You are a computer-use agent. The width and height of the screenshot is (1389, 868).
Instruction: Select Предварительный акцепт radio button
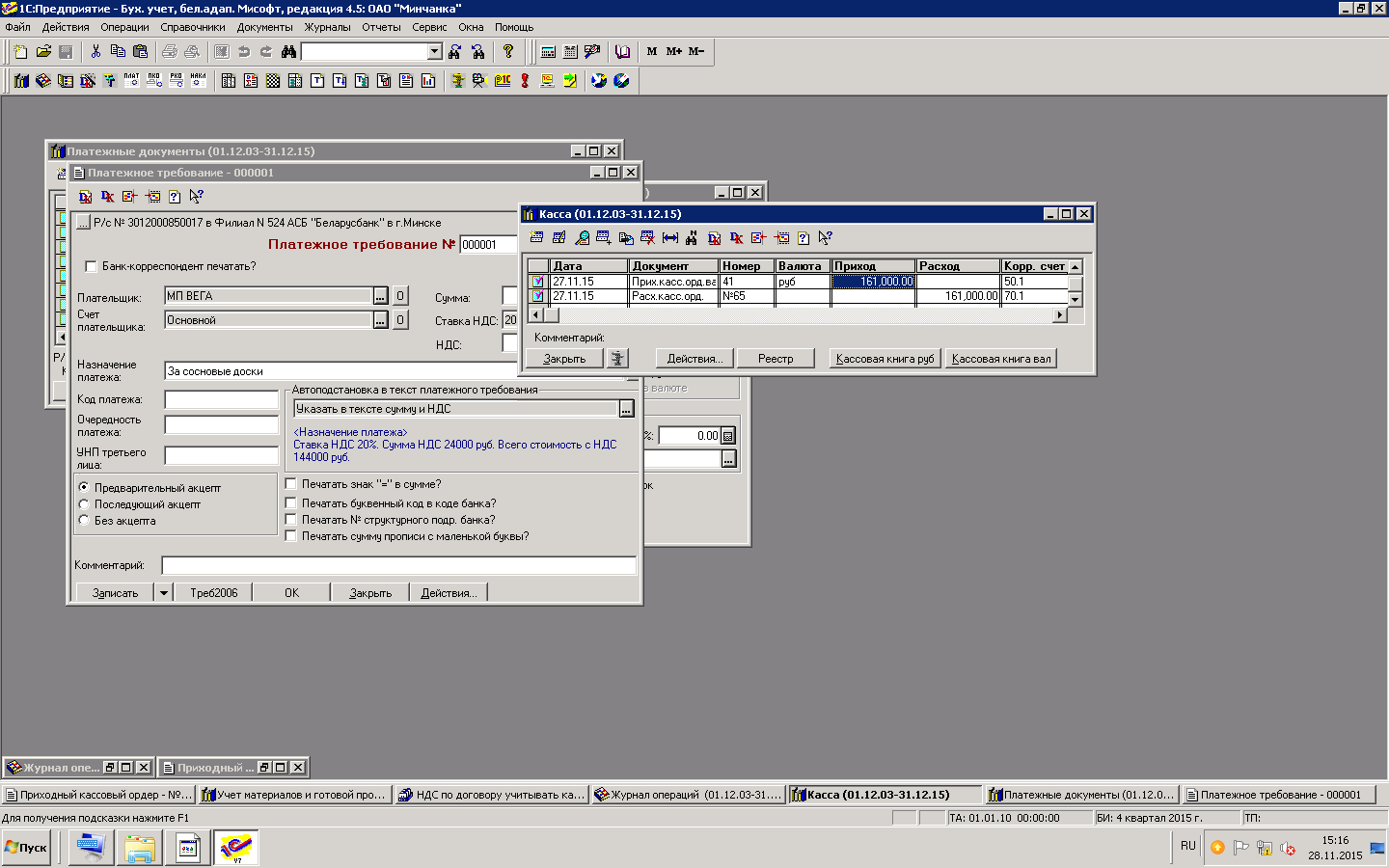(84, 487)
